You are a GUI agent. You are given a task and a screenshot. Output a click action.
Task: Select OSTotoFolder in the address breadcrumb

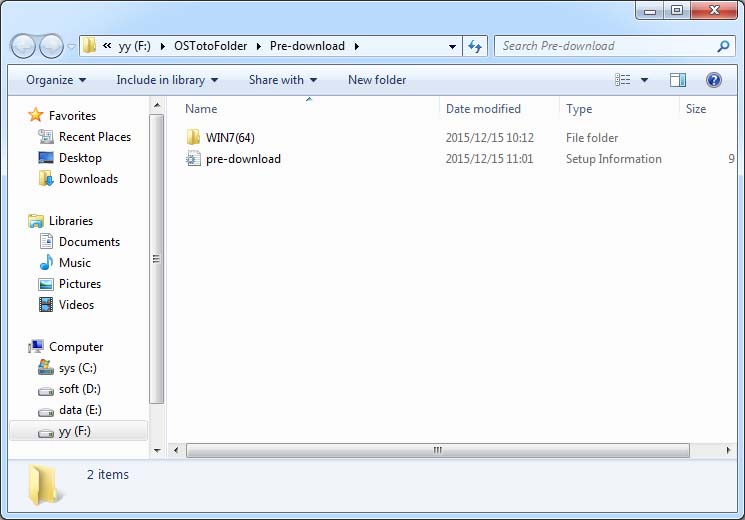(210, 46)
